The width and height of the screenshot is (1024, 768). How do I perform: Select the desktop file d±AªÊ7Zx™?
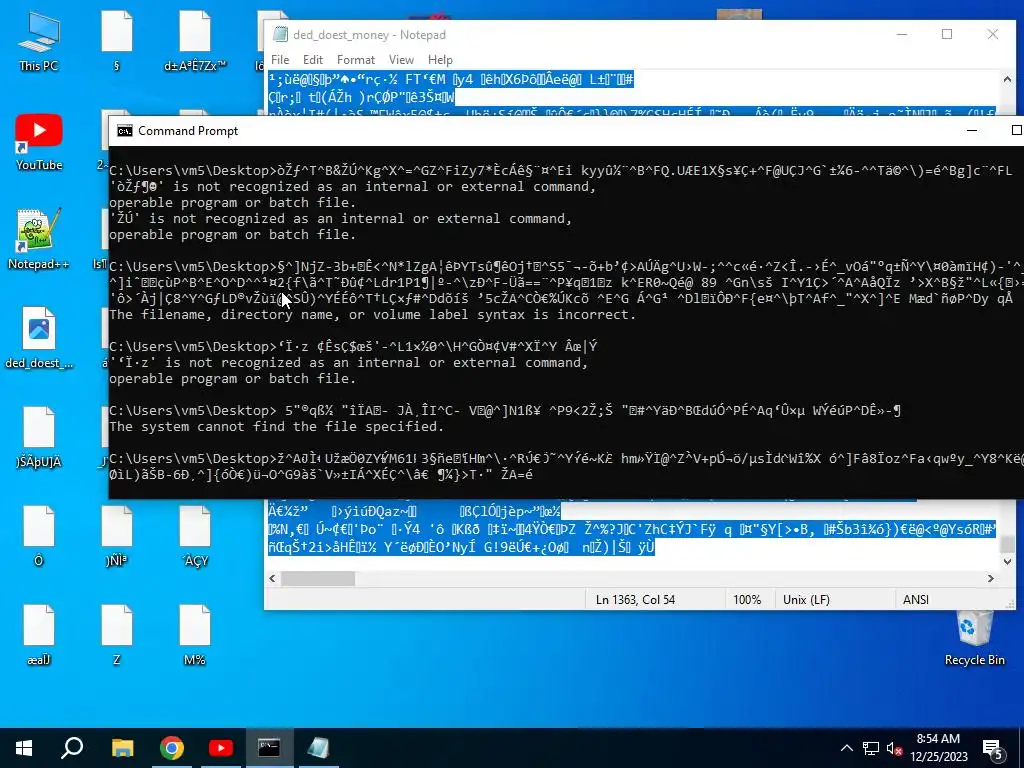coord(195,42)
